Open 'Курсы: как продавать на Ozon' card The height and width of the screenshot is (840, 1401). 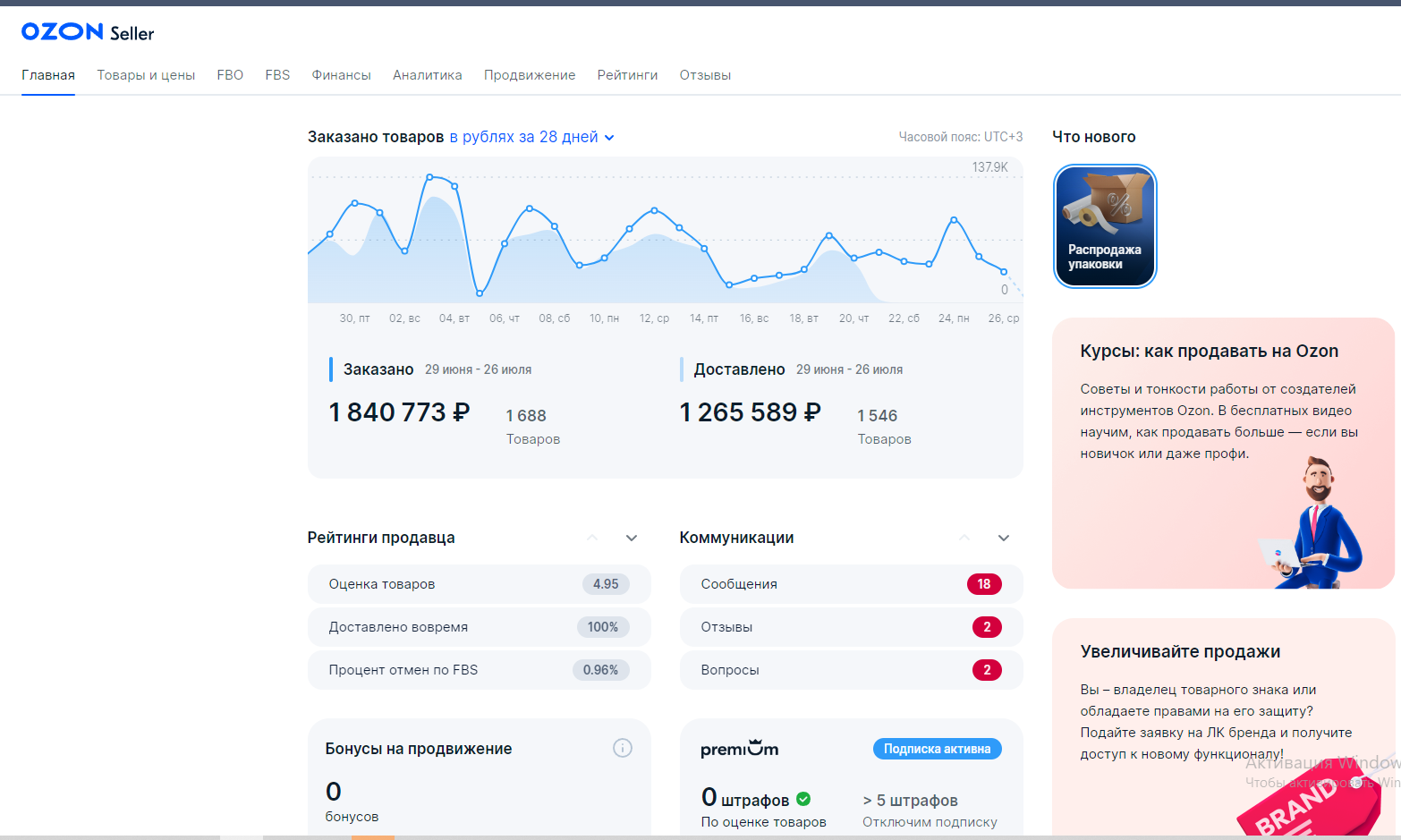(1223, 453)
